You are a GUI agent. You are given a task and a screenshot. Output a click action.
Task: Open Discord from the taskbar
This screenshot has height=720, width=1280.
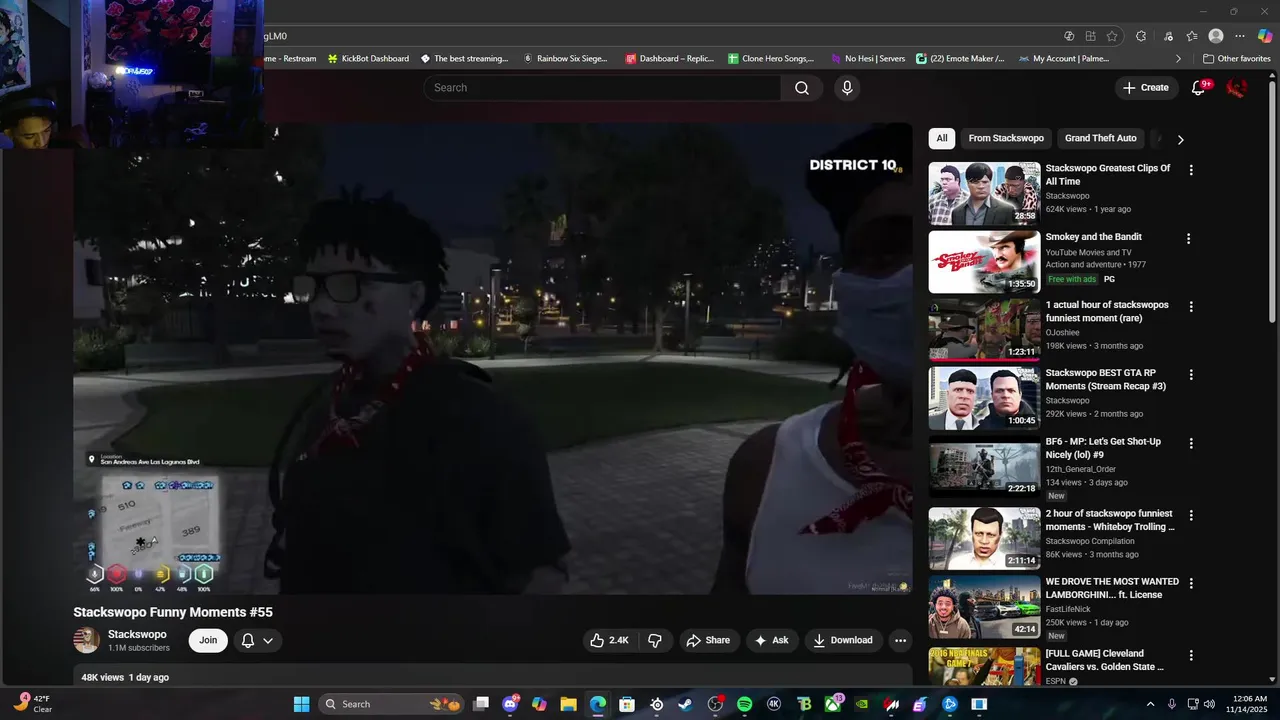click(x=510, y=704)
